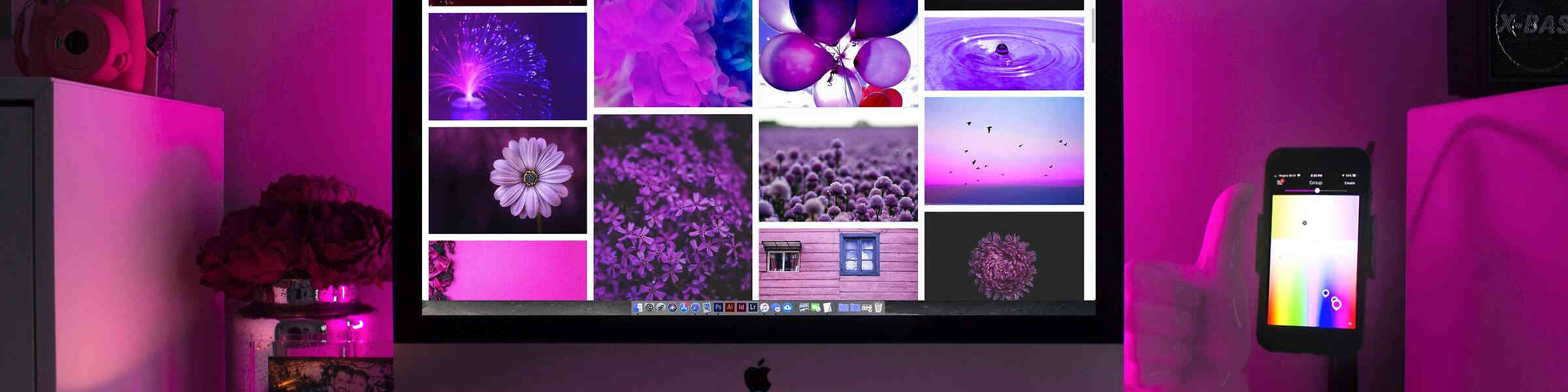Open the photo stack in the Dock
Screen dimensions: 1568x392
tap(804, 308)
